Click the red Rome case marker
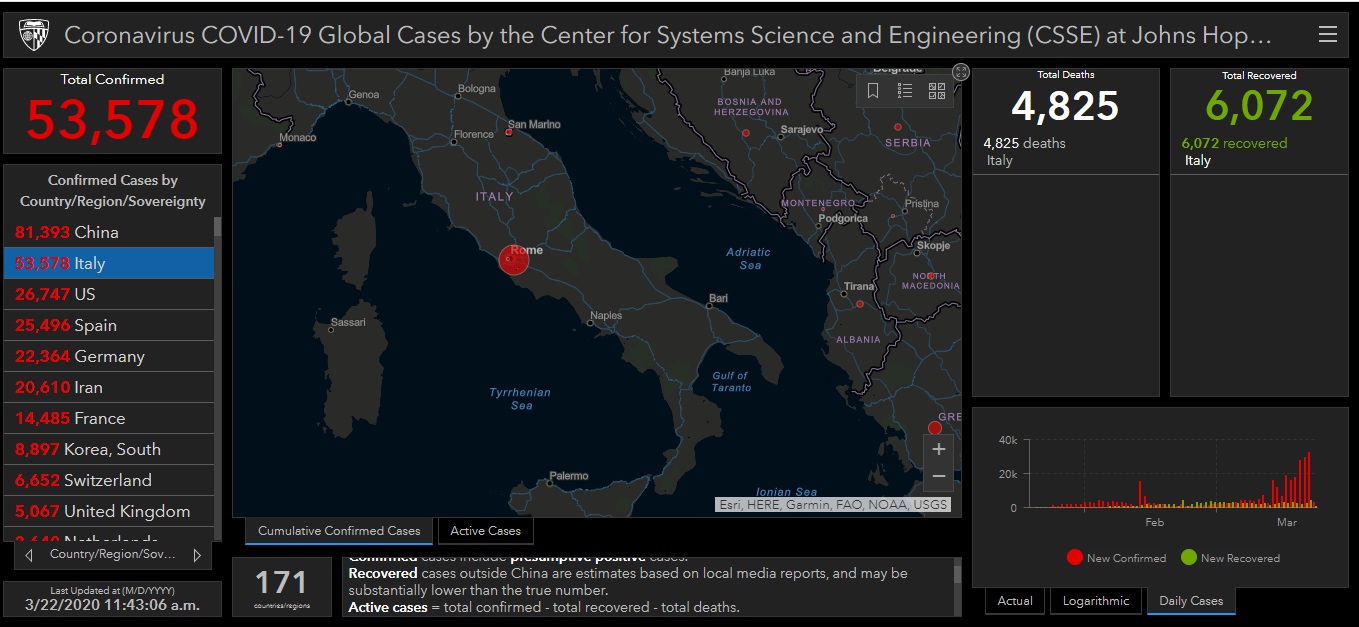 pos(514,260)
